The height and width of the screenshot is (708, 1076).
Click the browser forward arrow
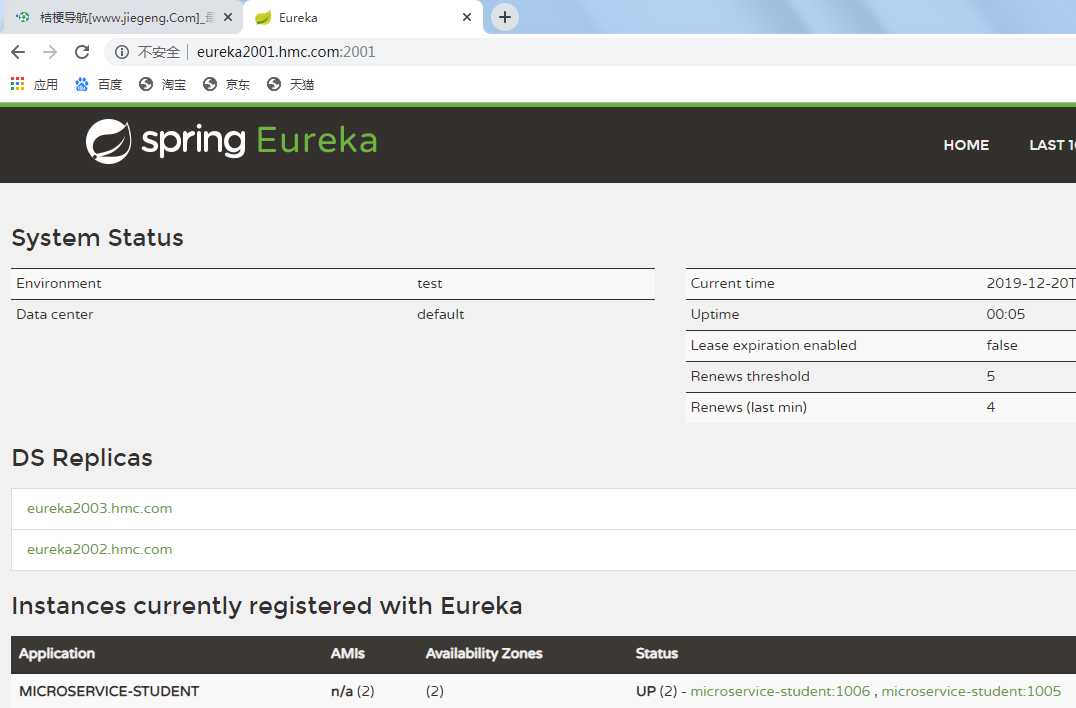pyautogui.click(x=50, y=52)
